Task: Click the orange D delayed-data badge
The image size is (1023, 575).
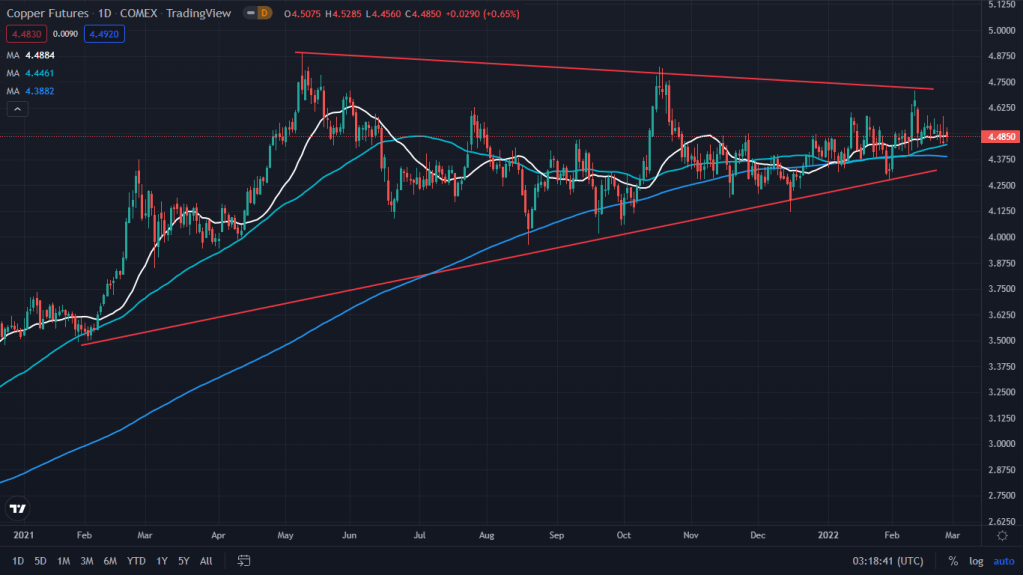Action: 263,13
